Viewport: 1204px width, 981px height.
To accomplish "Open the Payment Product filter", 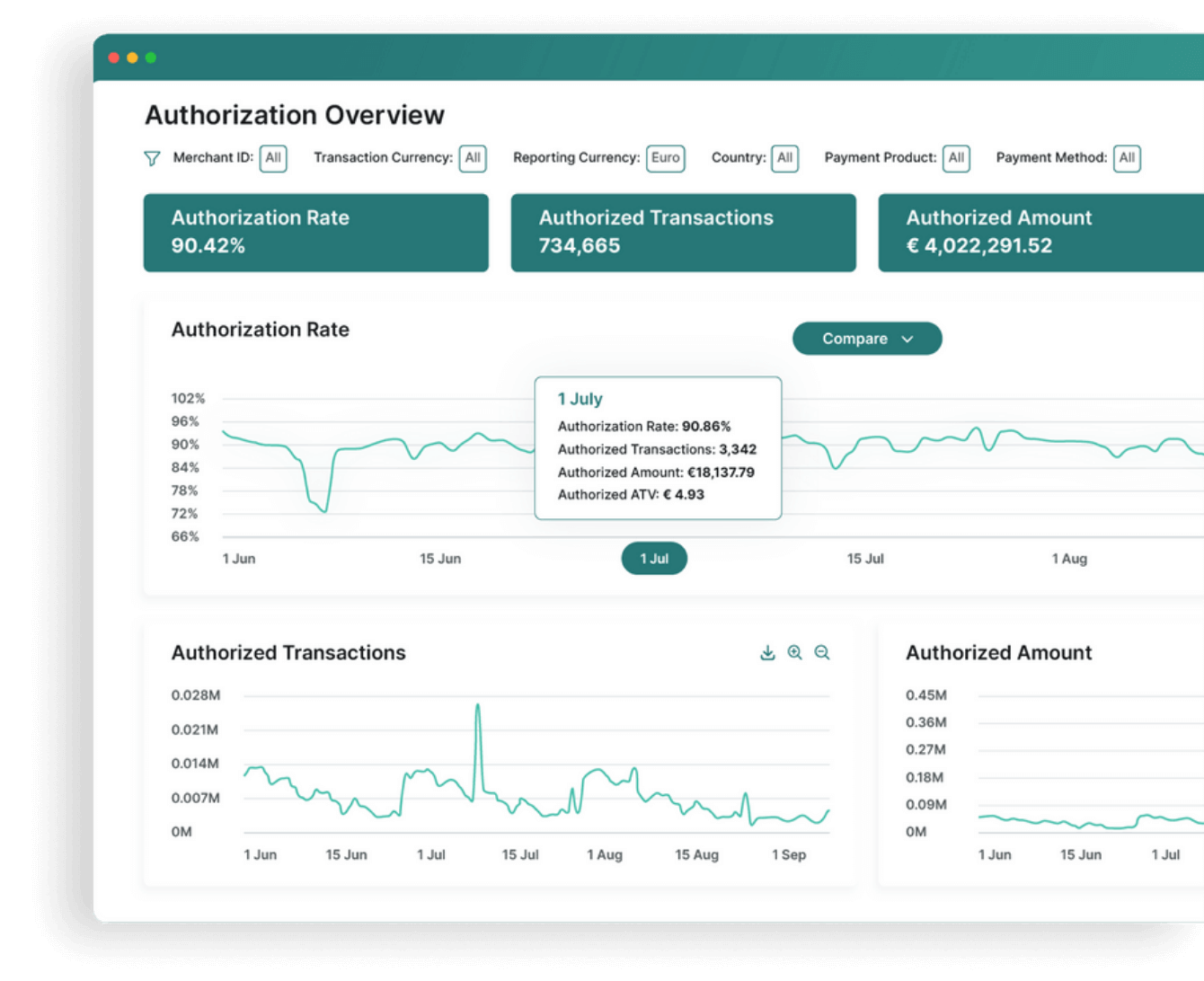I will (x=956, y=158).
